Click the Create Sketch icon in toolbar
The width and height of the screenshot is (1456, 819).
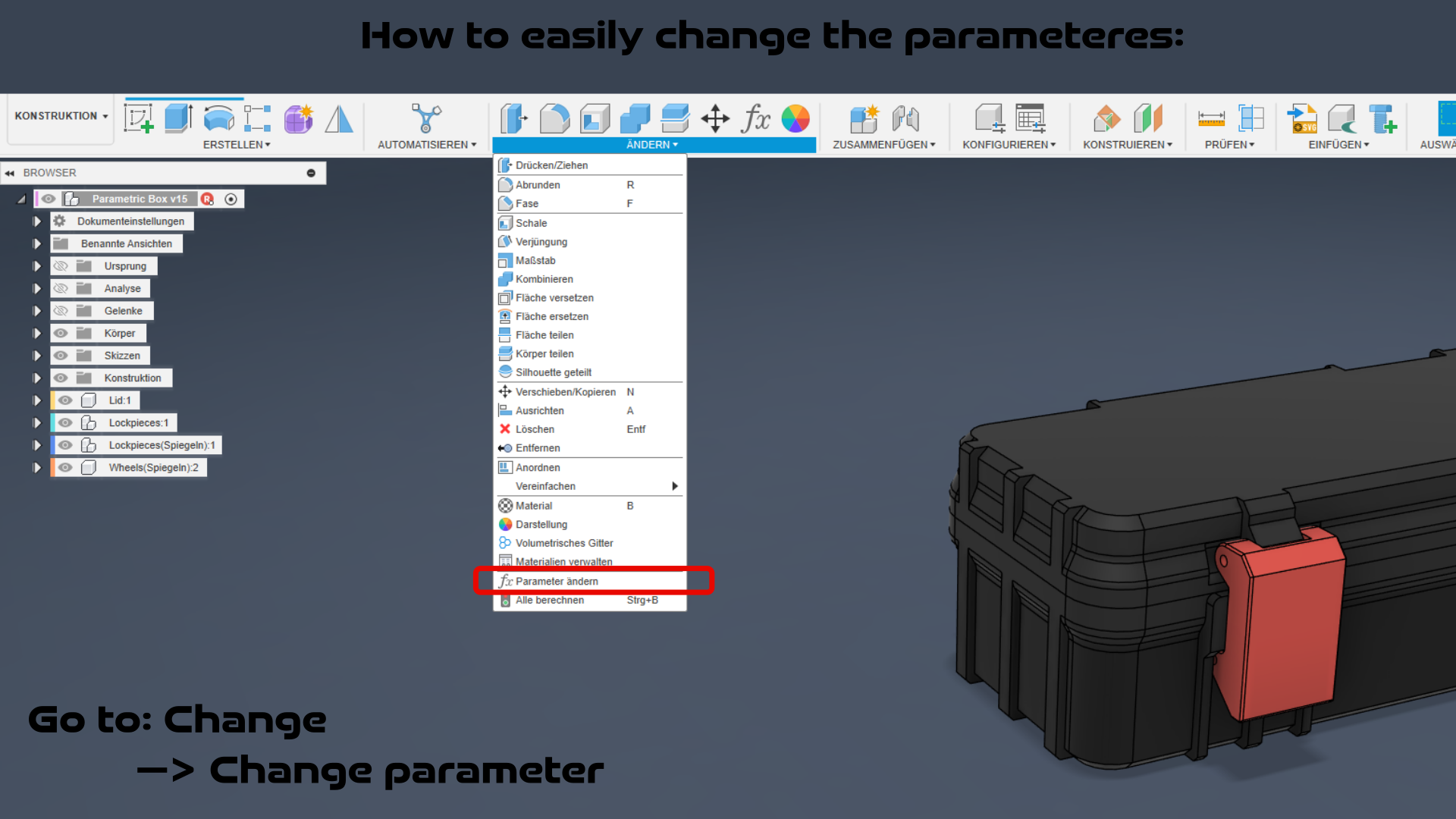(x=139, y=119)
